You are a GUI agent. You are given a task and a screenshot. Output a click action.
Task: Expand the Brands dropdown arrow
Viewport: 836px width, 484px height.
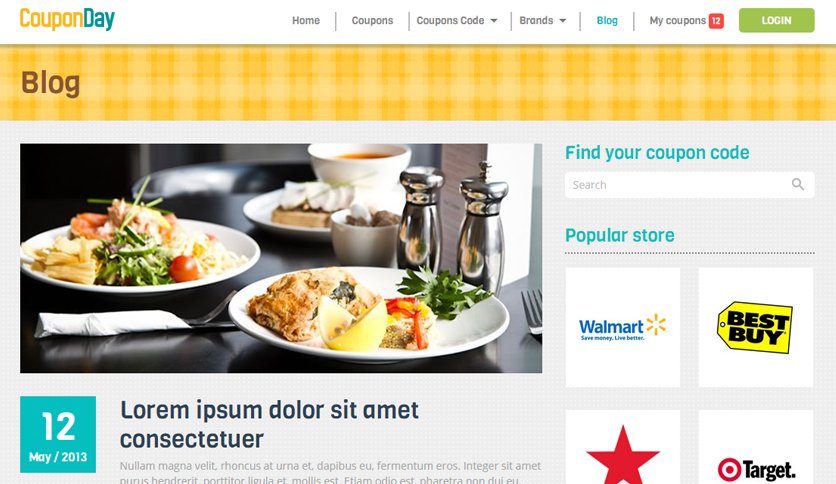(x=562, y=21)
